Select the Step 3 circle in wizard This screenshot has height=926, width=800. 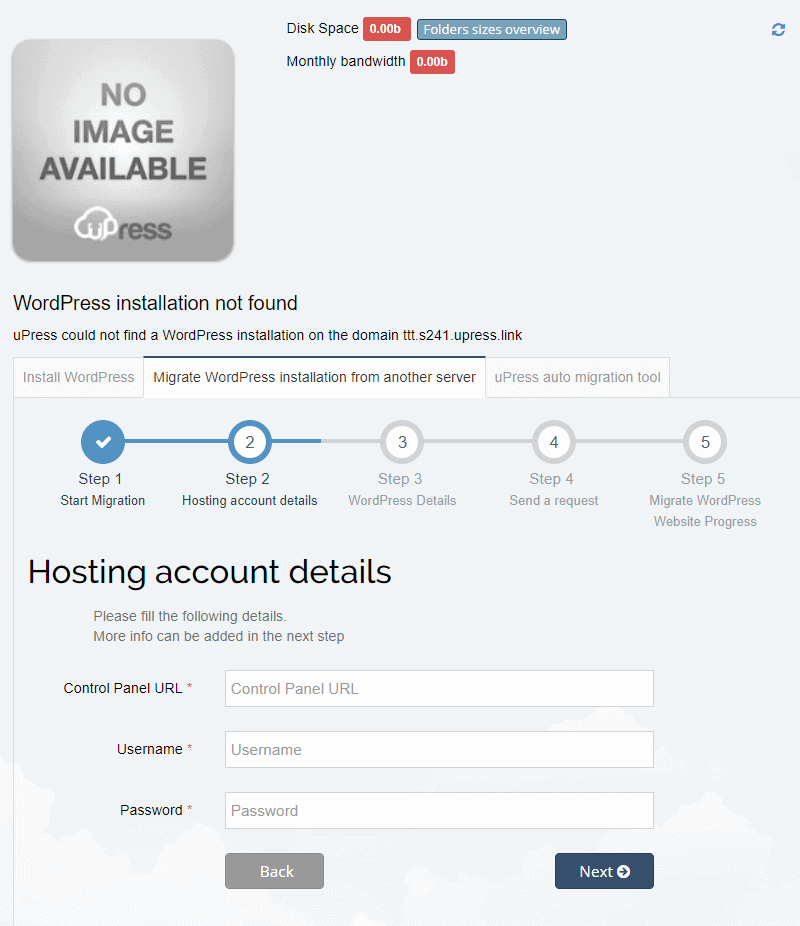[402, 442]
